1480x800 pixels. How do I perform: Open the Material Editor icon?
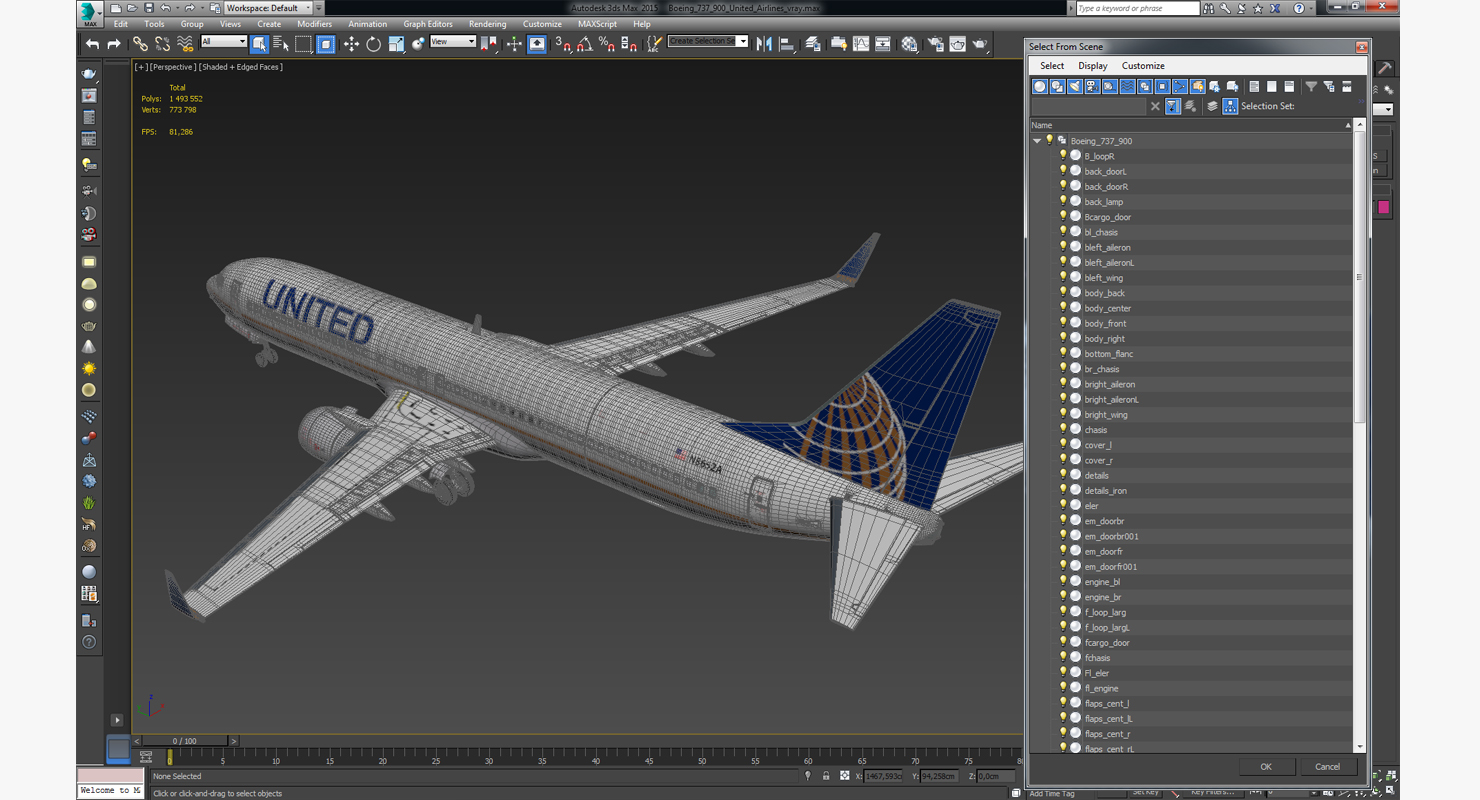pyautogui.click(x=909, y=44)
